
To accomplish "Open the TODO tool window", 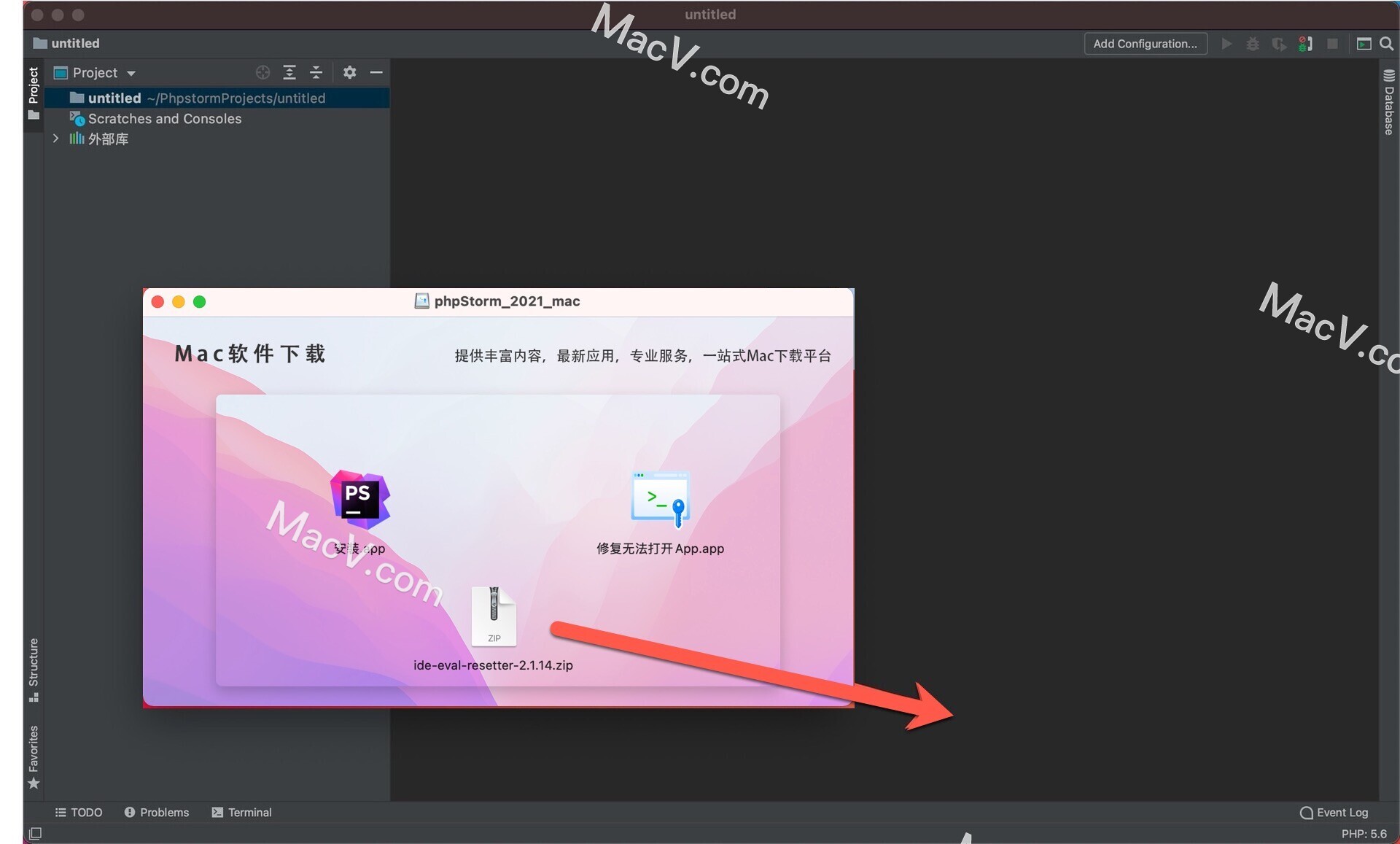I will [79, 812].
